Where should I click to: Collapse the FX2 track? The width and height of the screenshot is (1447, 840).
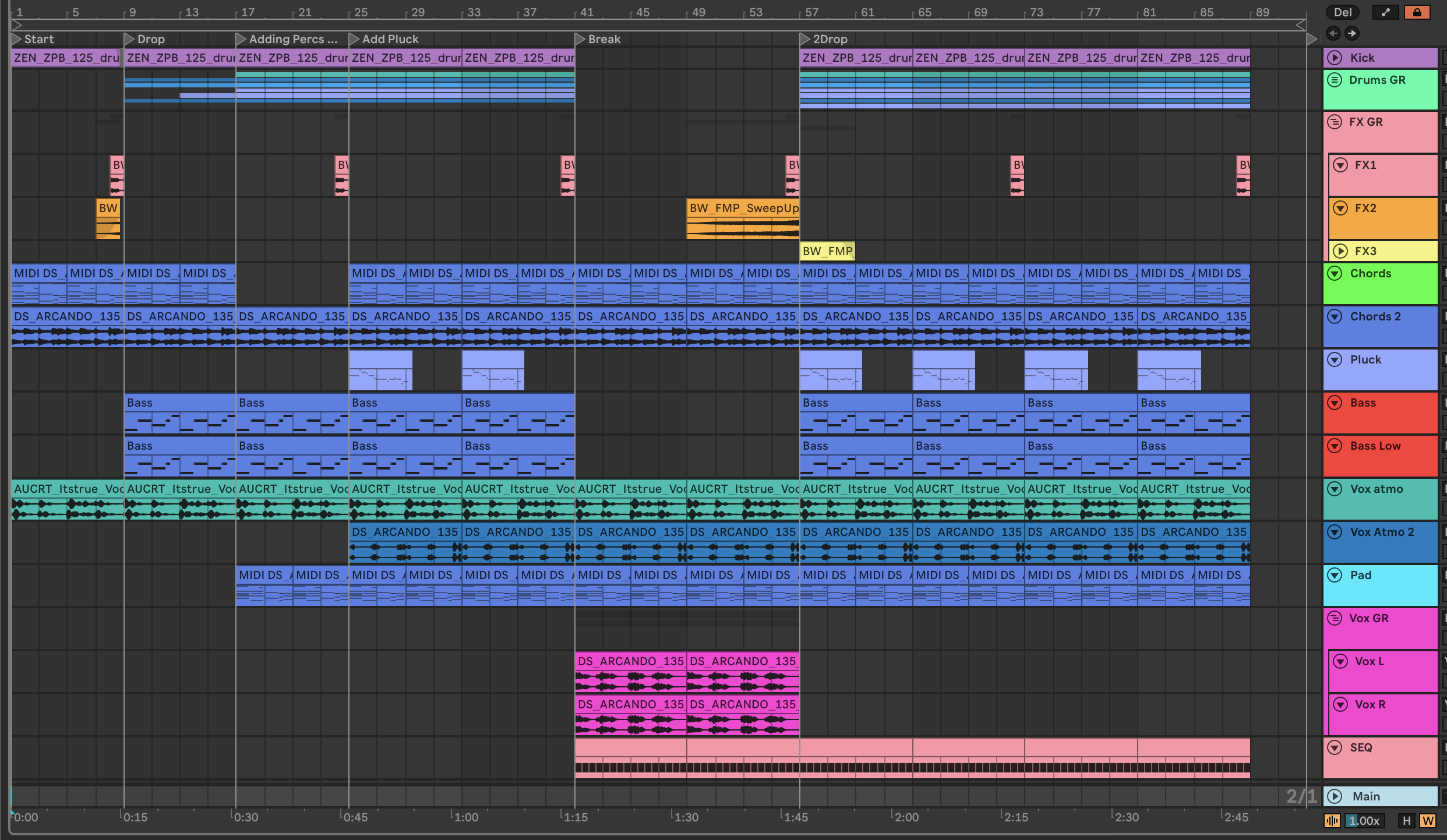pyautogui.click(x=1340, y=208)
